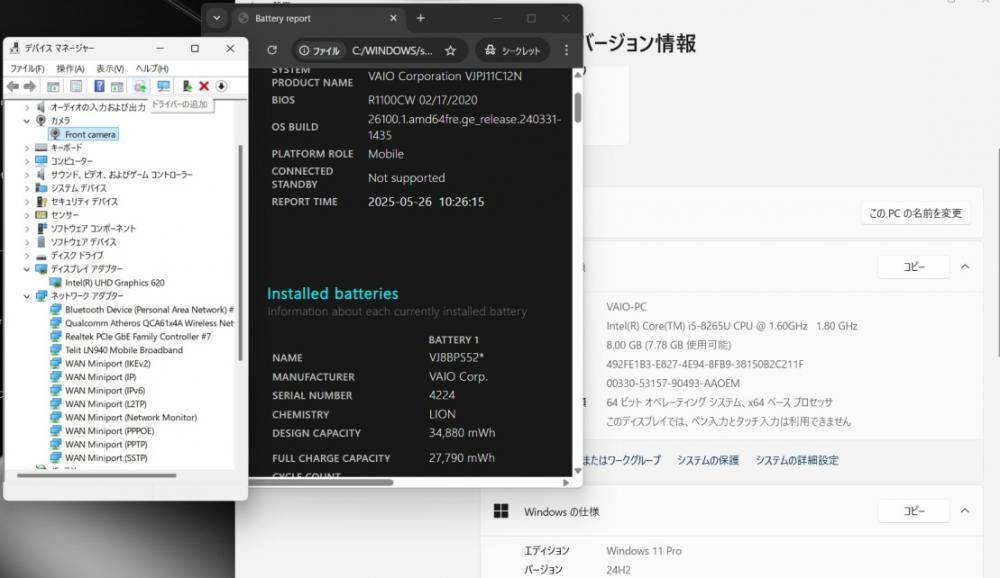Viewport: 1000px width, 578px height.
Task: Click the browser address bar URL
Action: [392, 50]
